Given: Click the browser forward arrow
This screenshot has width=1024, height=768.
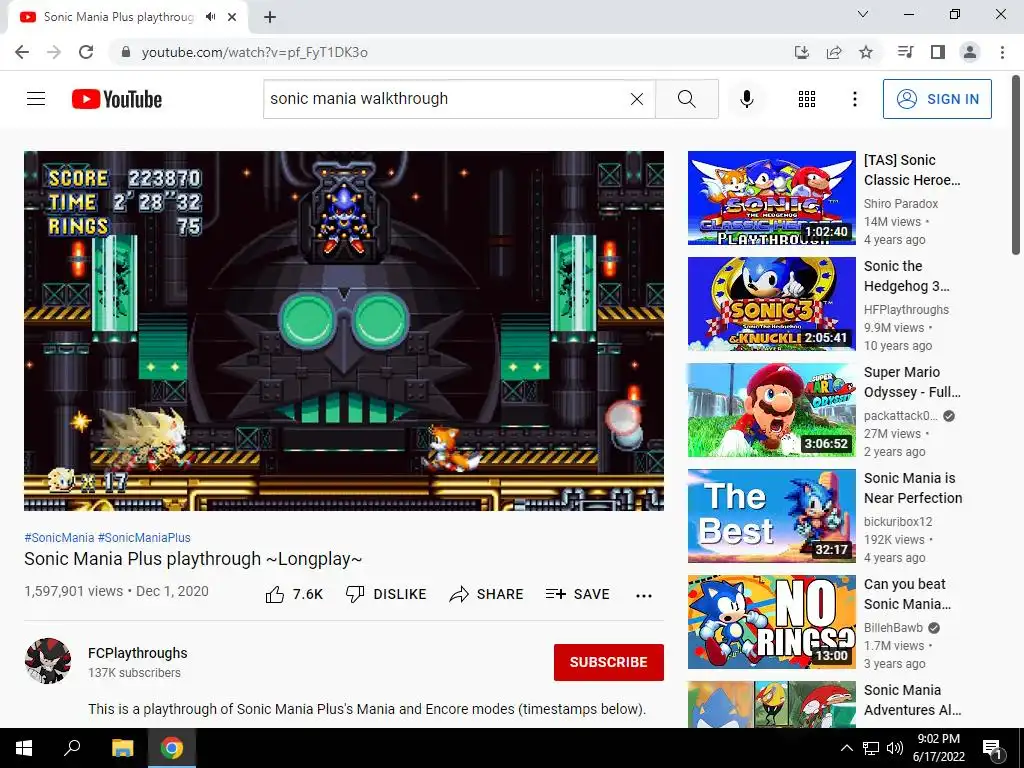Looking at the screenshot, I should click(x=54, y=52).
